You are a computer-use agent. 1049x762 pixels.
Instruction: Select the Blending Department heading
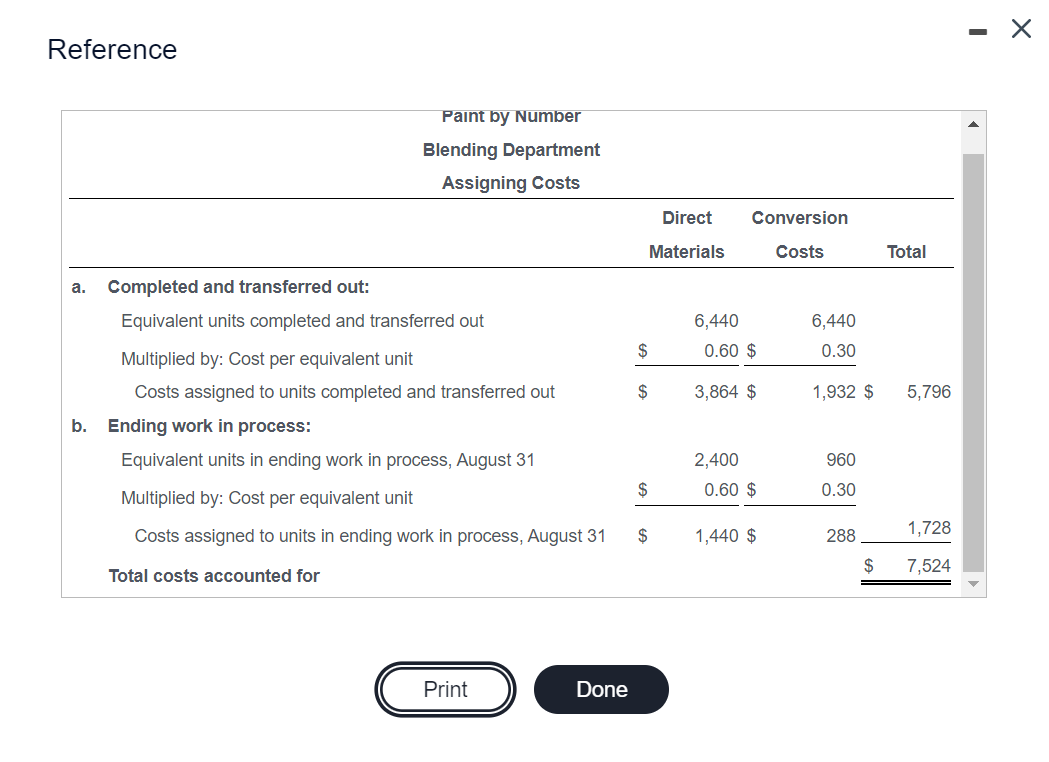tap(511, 150)
